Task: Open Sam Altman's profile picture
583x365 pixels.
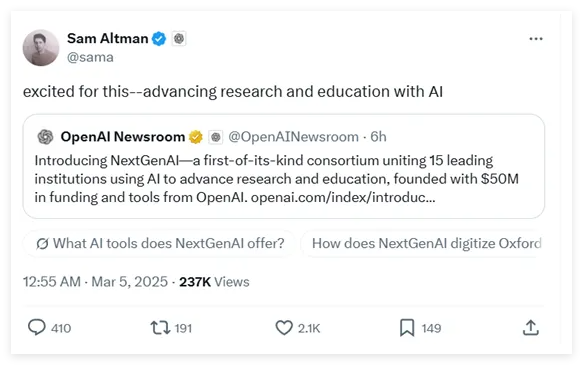Action: [41, 48]
